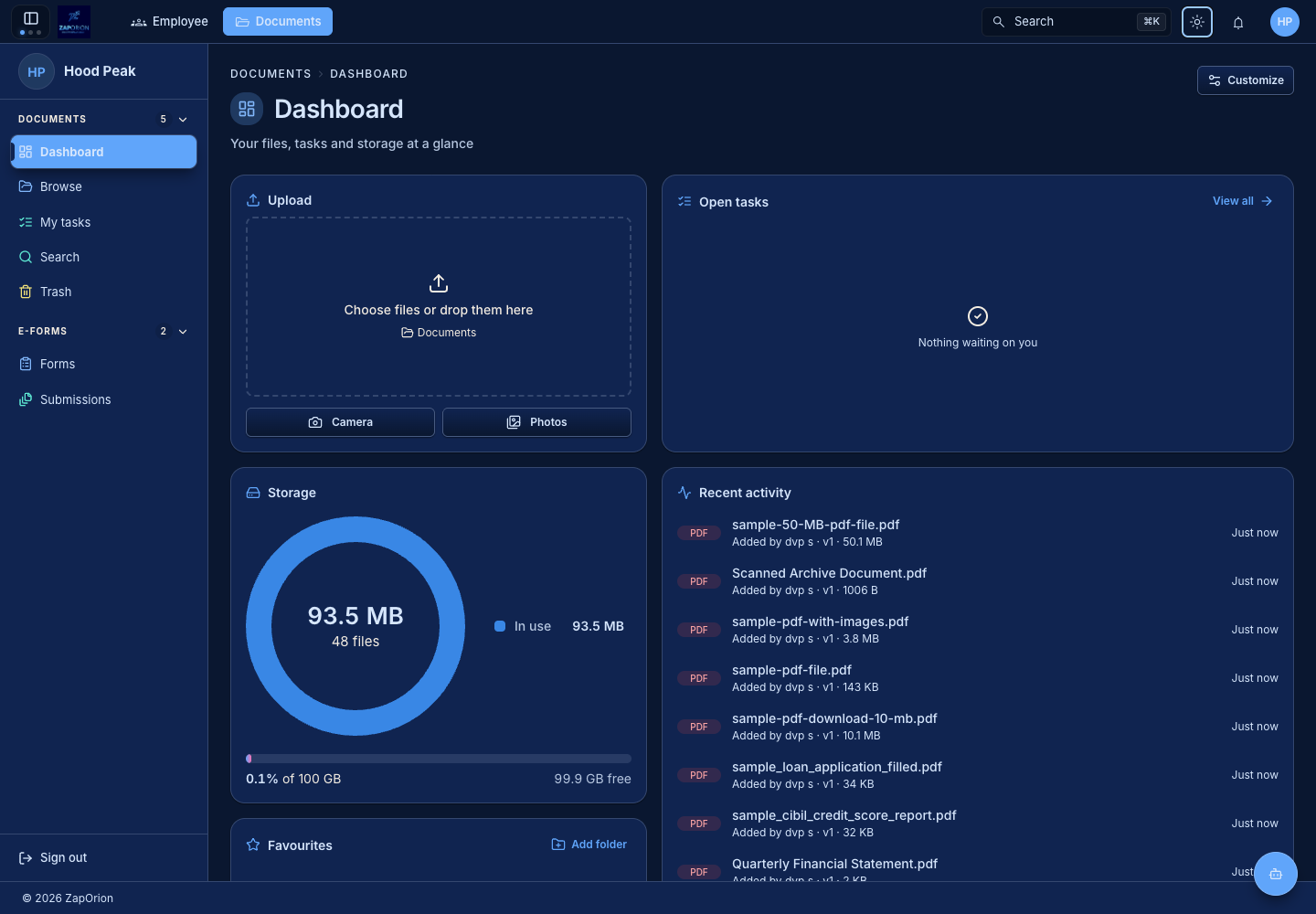Open the HP user avatar menu

[x=1285, y=22]
